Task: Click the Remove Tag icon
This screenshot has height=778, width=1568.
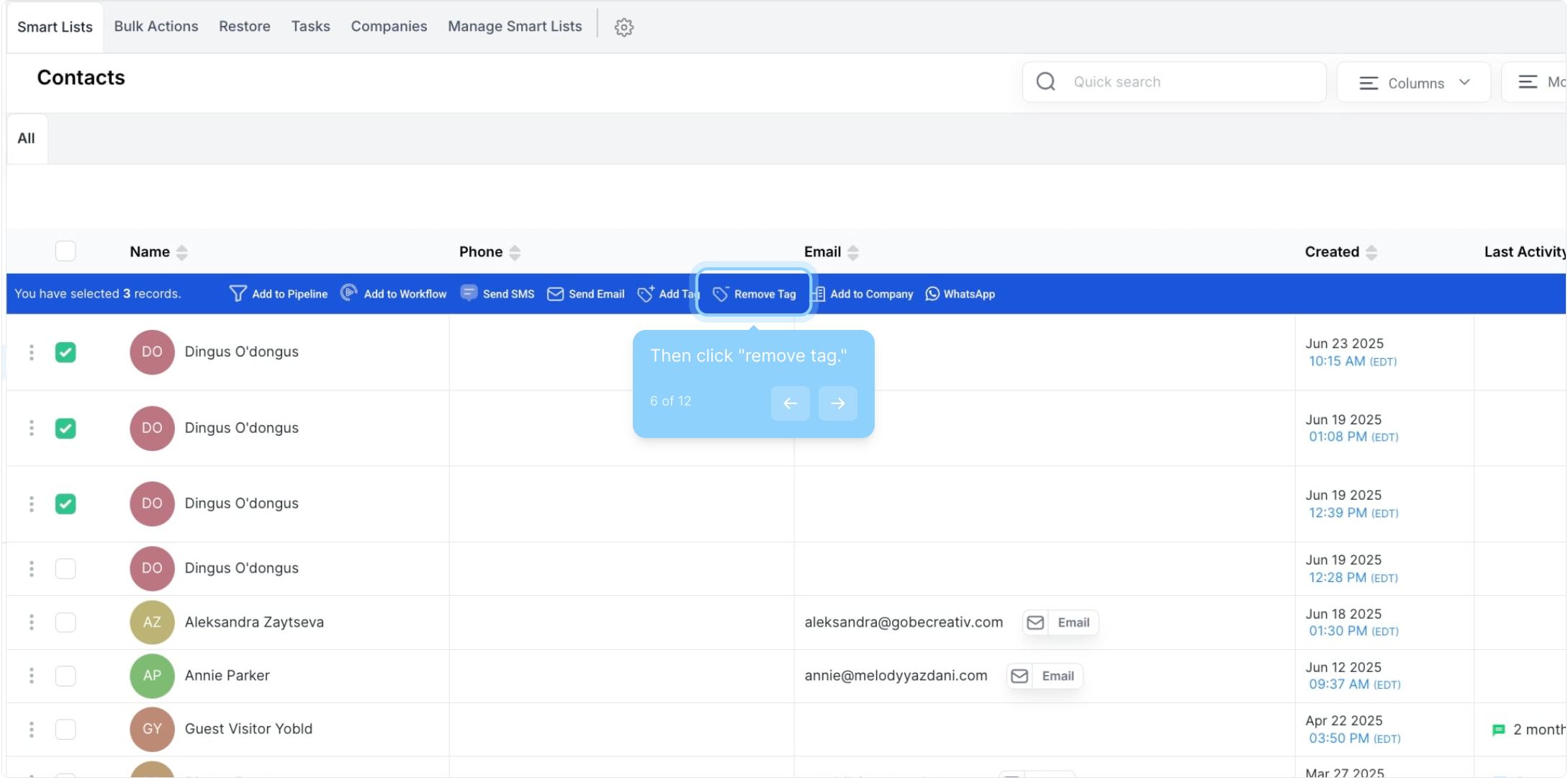Action: (x=721, y=294)
